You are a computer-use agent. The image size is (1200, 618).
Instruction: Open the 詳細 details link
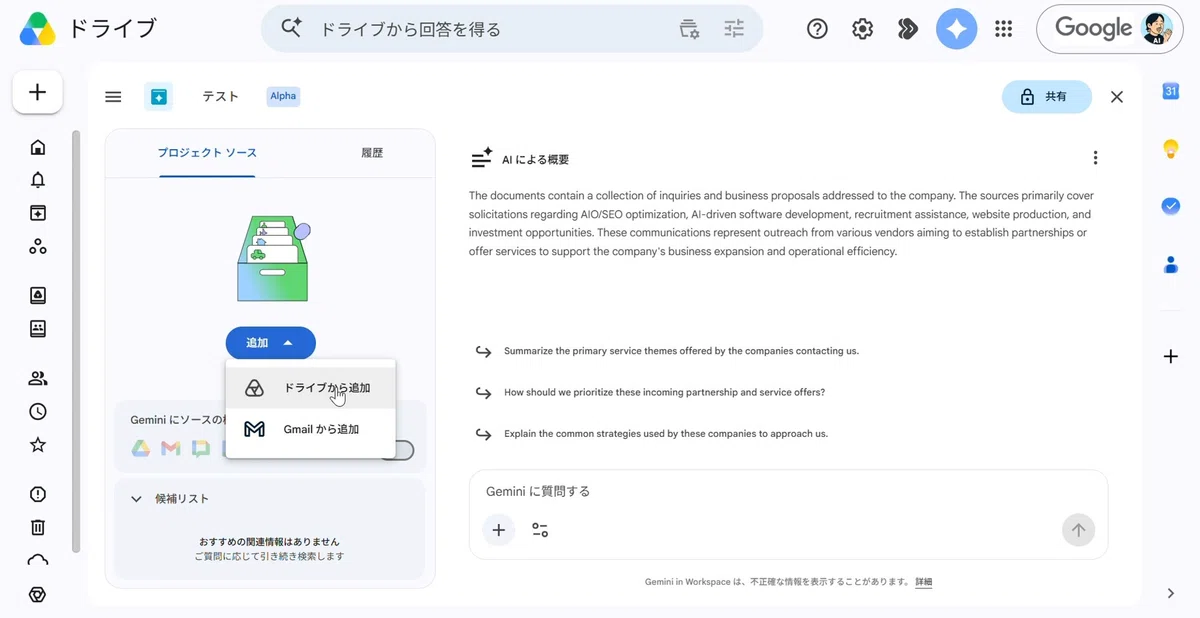[923, 582]
